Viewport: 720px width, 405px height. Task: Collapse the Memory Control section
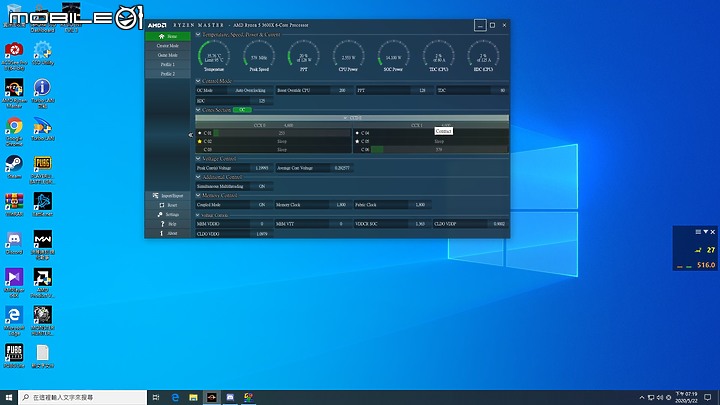tap(198, 195)
